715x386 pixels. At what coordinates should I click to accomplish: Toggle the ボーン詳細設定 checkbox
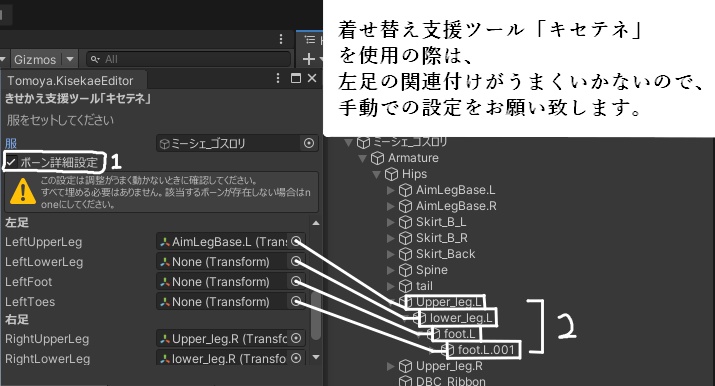pyautogui.click(x=11, y=162)
